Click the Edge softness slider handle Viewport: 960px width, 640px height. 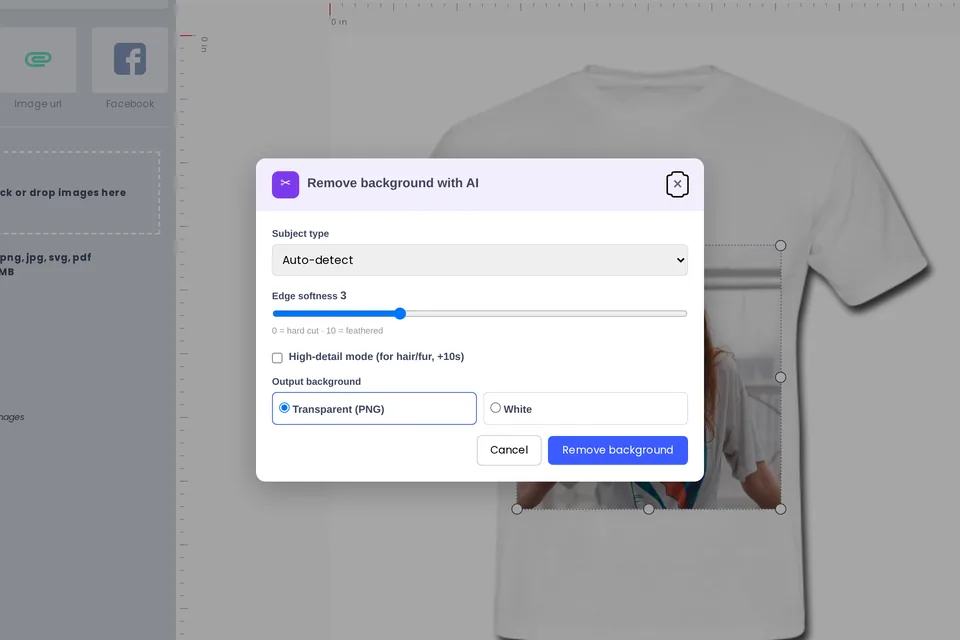tap(400, 314)
